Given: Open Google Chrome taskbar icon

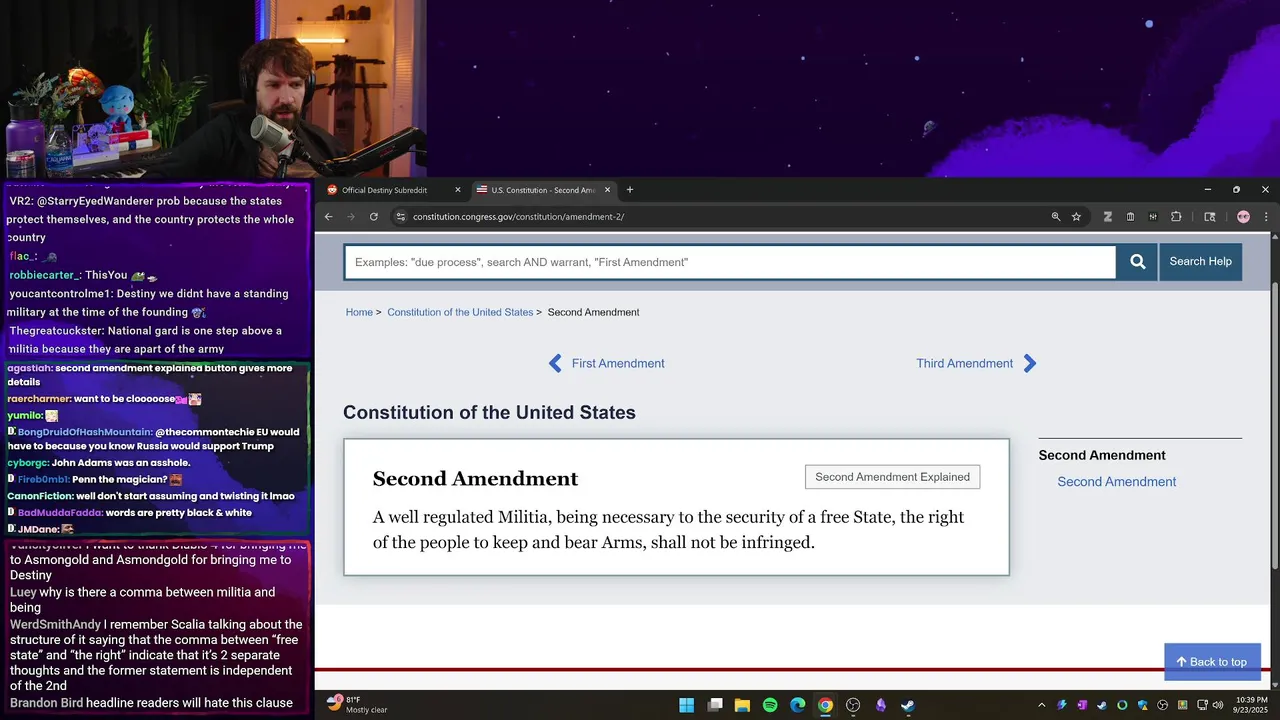Looking at the screenshot, I should pos(825,706).
